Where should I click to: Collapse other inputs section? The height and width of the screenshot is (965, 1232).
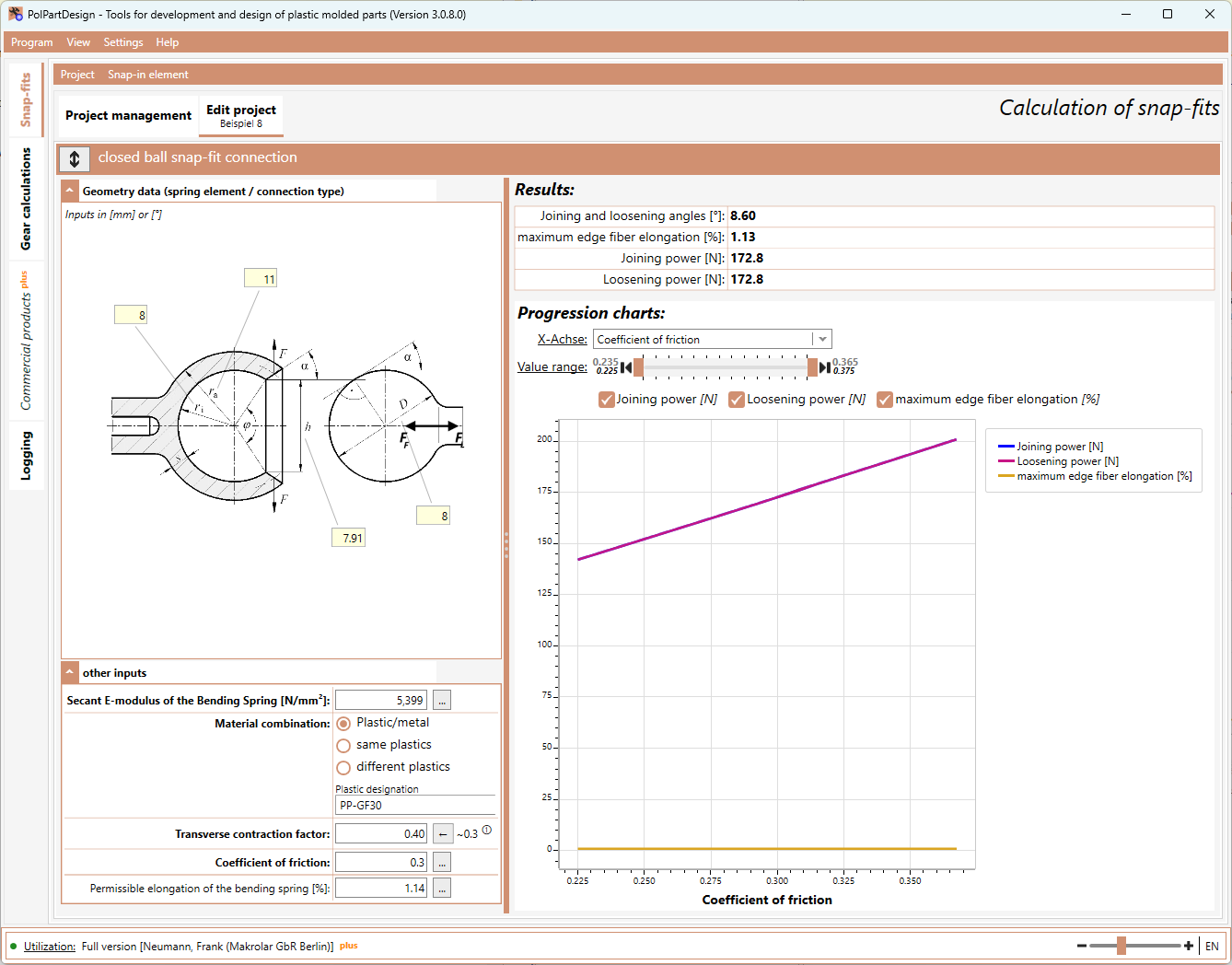[x=70, y=672]
